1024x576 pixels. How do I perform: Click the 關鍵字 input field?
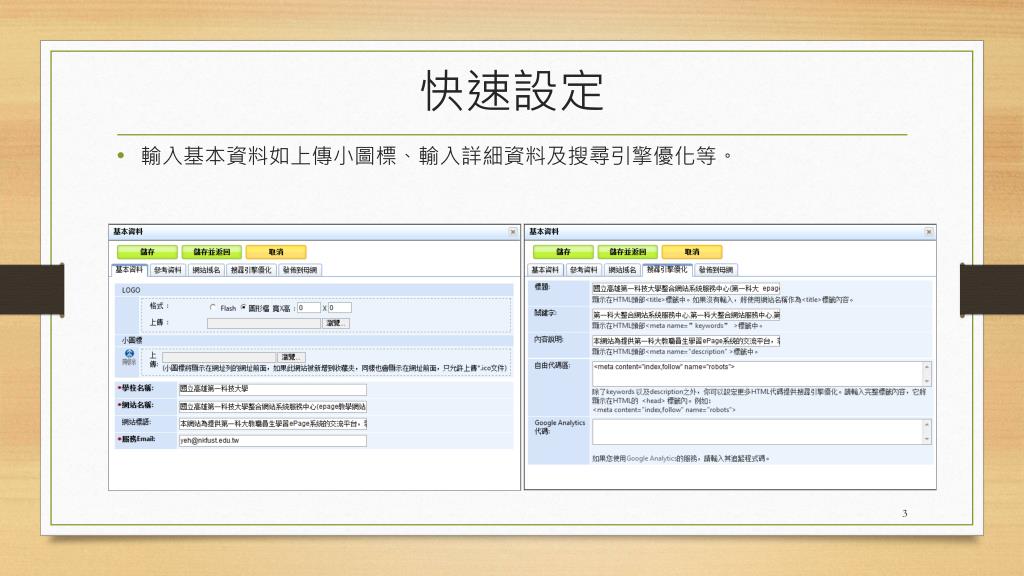click(x=686, y=315)
